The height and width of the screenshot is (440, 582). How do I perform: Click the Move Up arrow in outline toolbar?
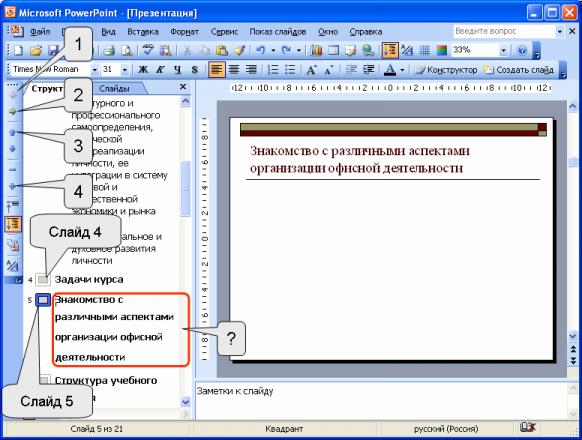[13, 132]
